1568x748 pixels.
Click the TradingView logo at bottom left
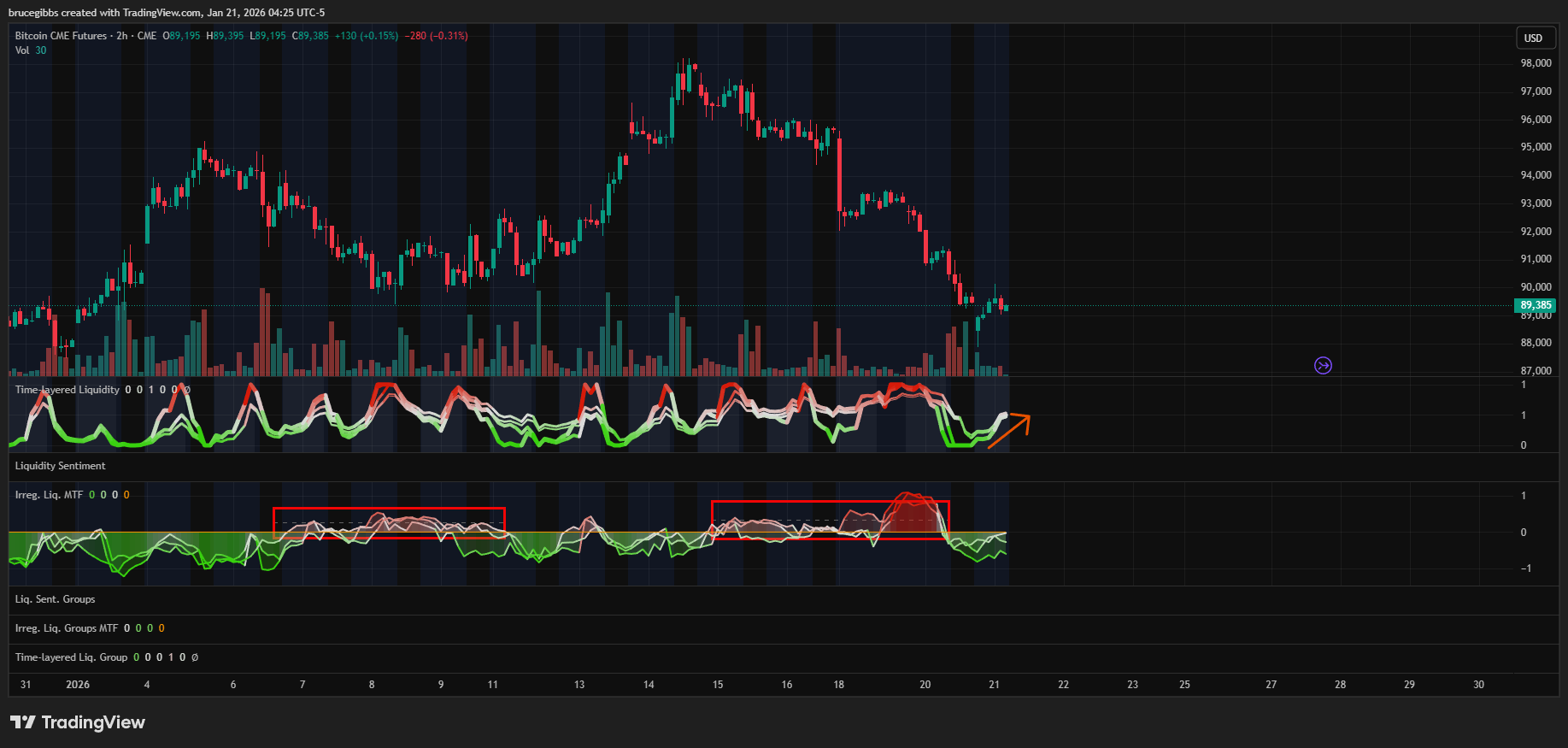point(78,722)
